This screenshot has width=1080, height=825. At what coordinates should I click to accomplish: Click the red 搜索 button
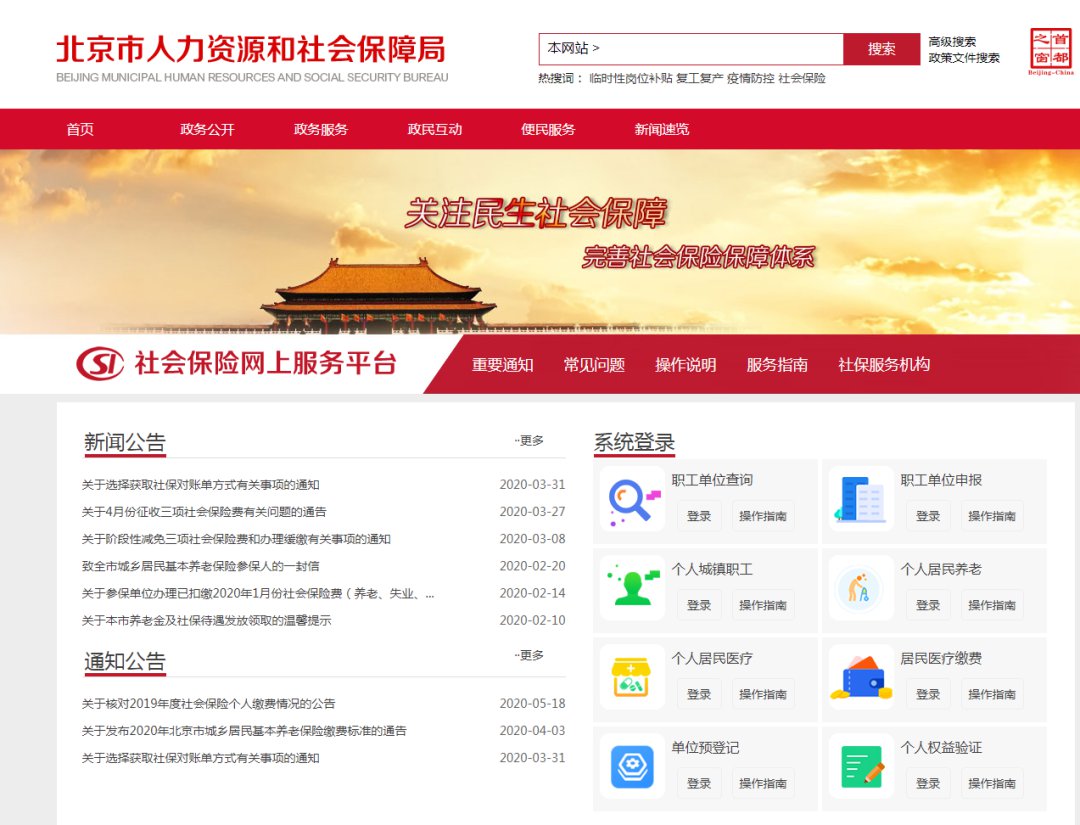pyautogui.click(x=882, y=49)
